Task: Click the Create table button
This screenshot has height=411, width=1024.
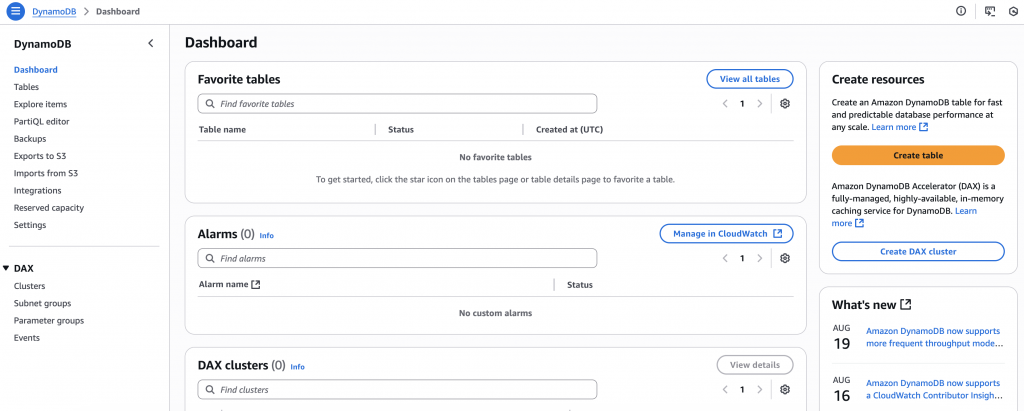Action: [917, 155]
